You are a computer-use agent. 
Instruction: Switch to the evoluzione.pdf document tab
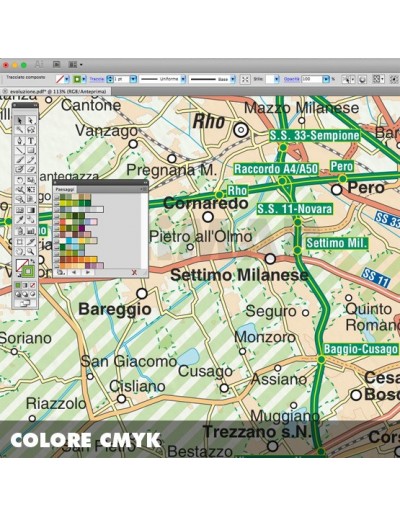click(x=58, y=91)
